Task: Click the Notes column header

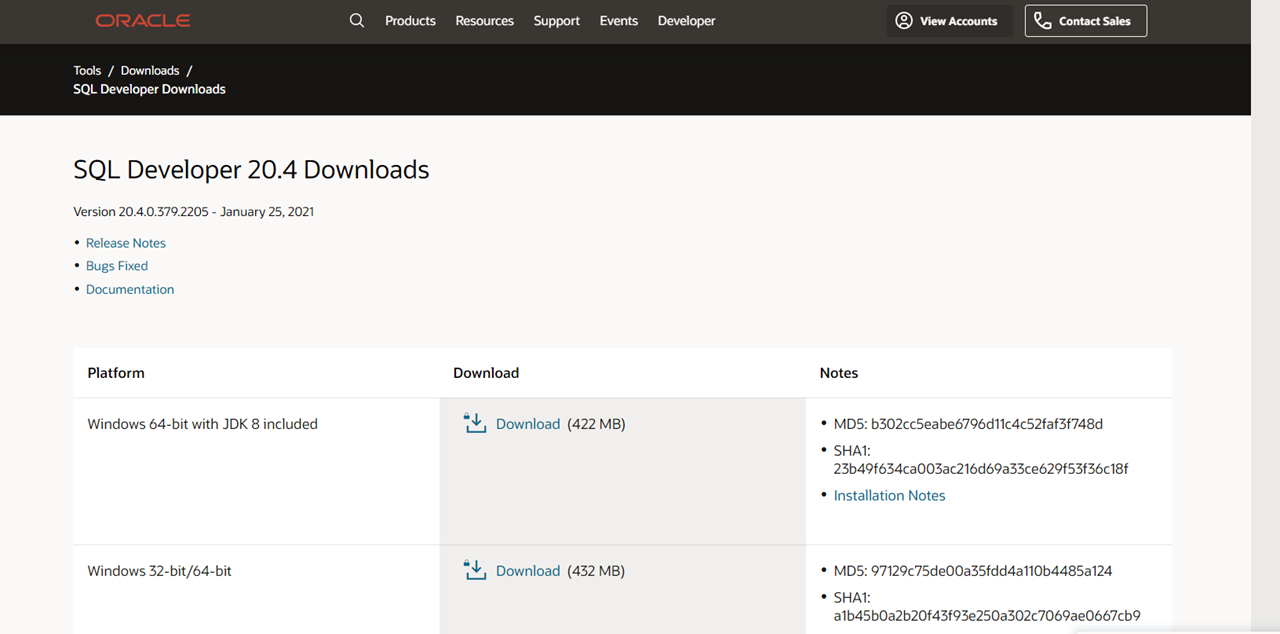Action: click(839, 373)
